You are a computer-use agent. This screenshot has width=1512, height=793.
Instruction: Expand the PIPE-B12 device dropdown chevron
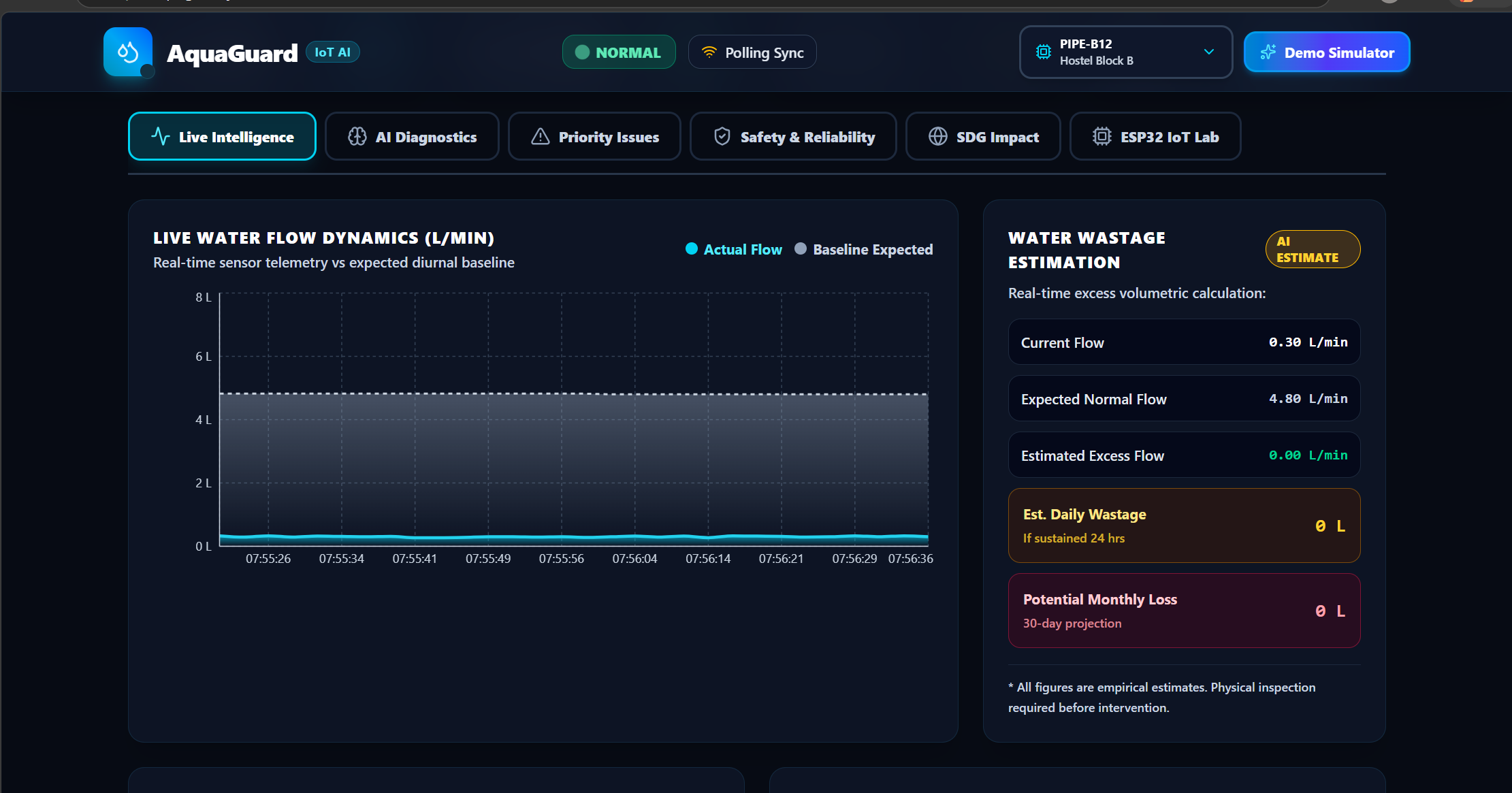tap(1209, 52)
